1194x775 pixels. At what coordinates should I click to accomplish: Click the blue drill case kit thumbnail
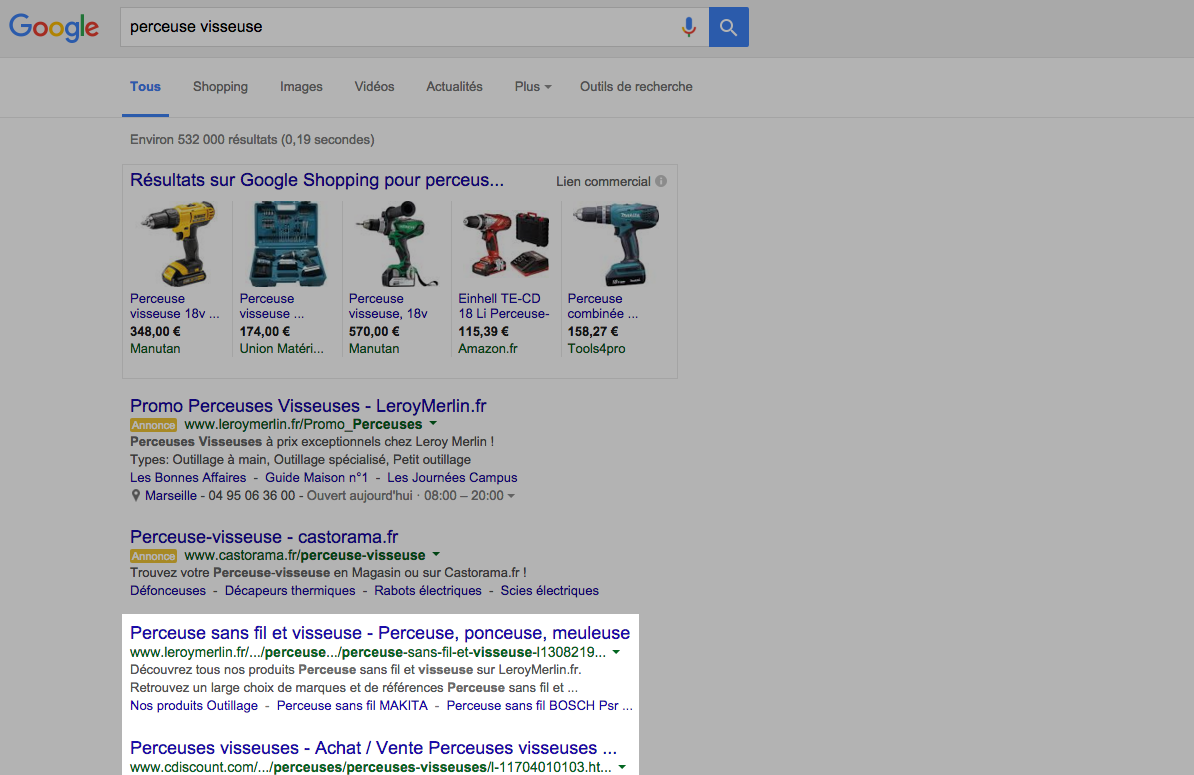click(x=287, y=244)
